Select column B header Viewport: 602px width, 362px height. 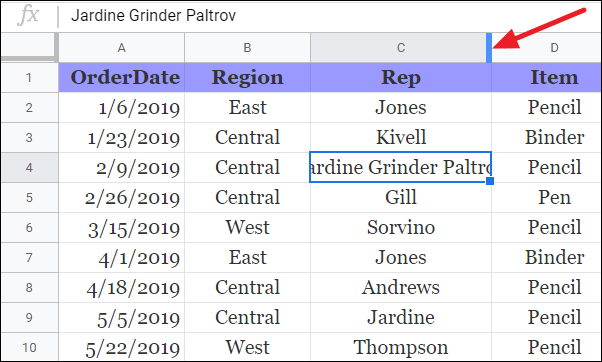click(x=247, y=48)
